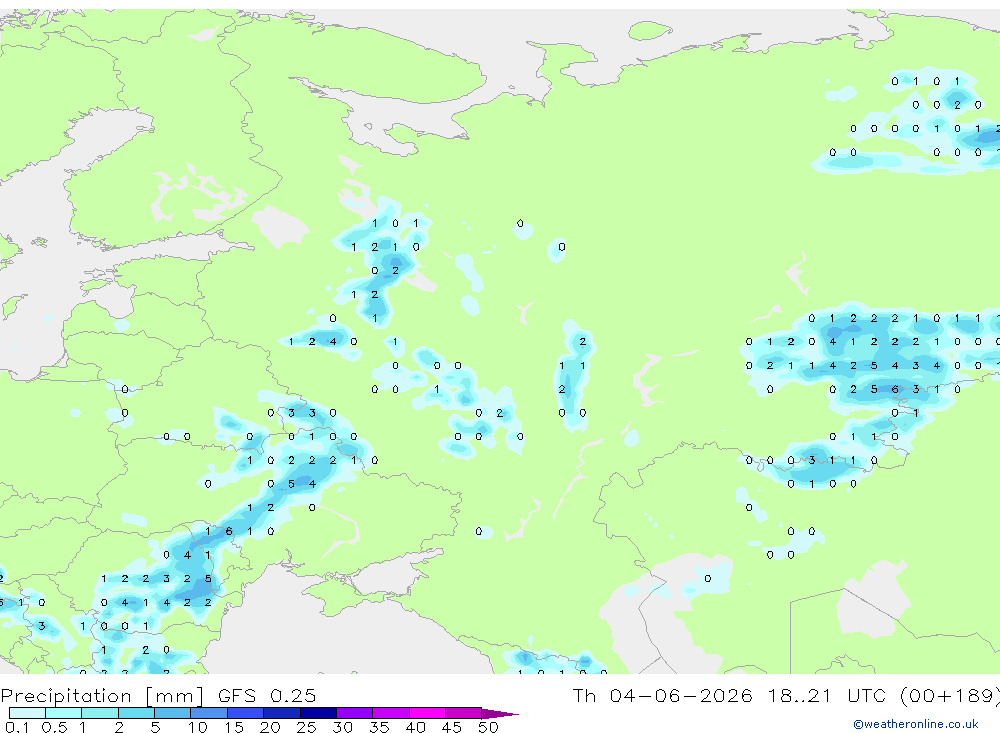Image resolution: width=1000 pixels, height=733 pixels.
Task: Open the weatheronline.co.uk link
Action: click(916, 724)
